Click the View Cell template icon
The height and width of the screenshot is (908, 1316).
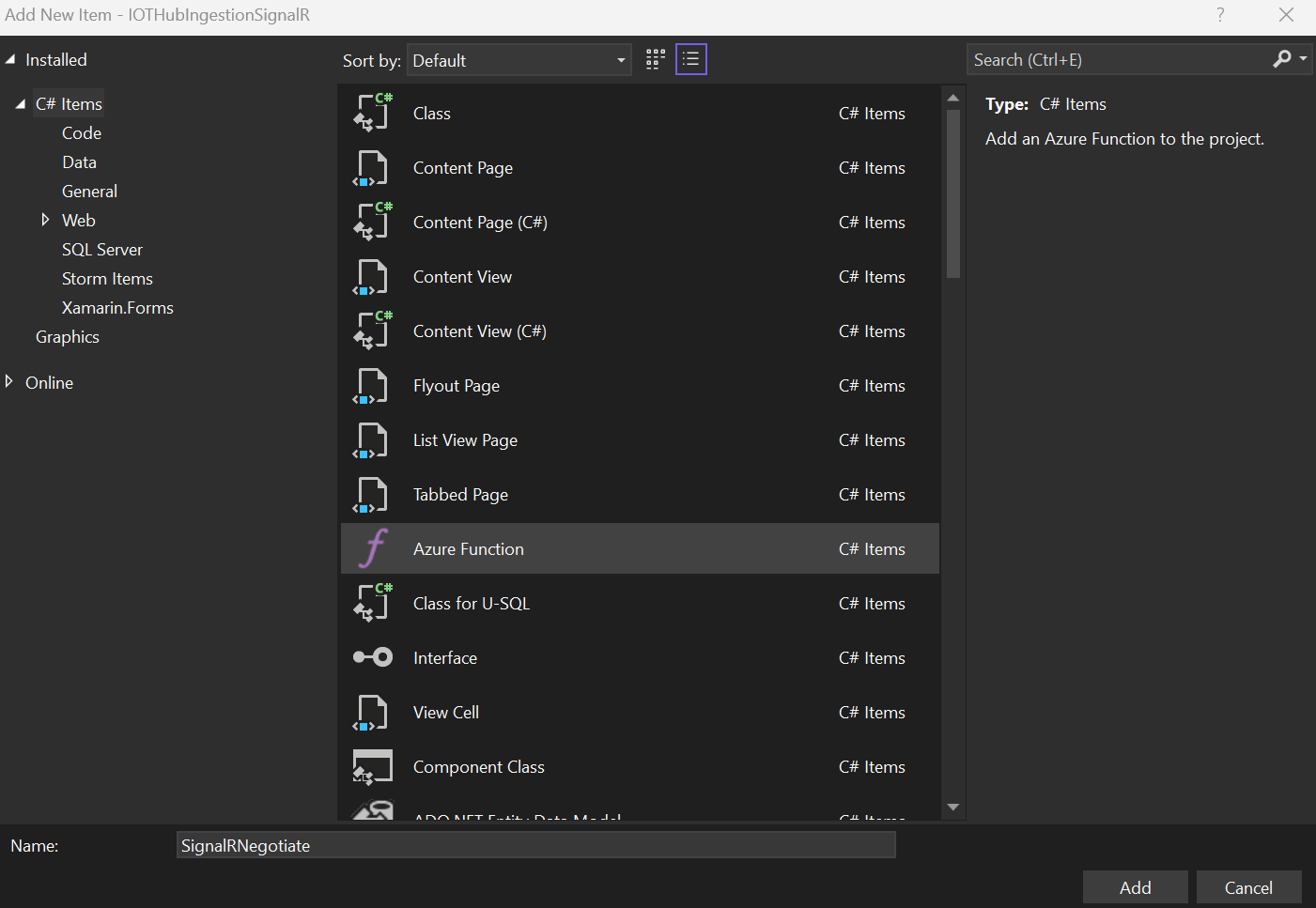(x=370, y=713)
